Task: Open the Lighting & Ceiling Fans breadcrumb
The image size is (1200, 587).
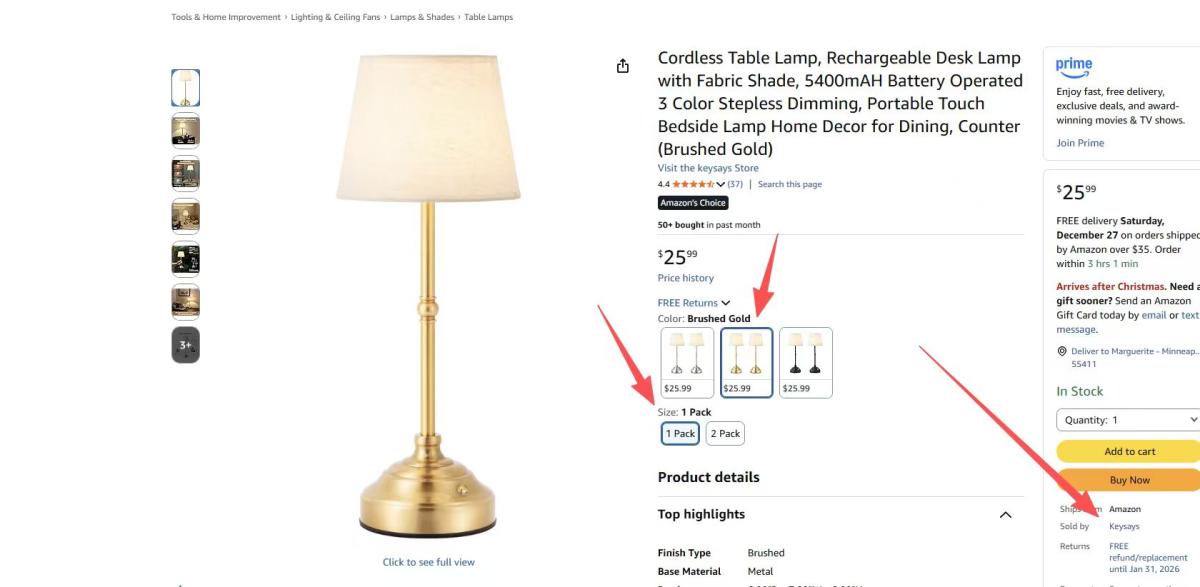Action: point(337,17)
